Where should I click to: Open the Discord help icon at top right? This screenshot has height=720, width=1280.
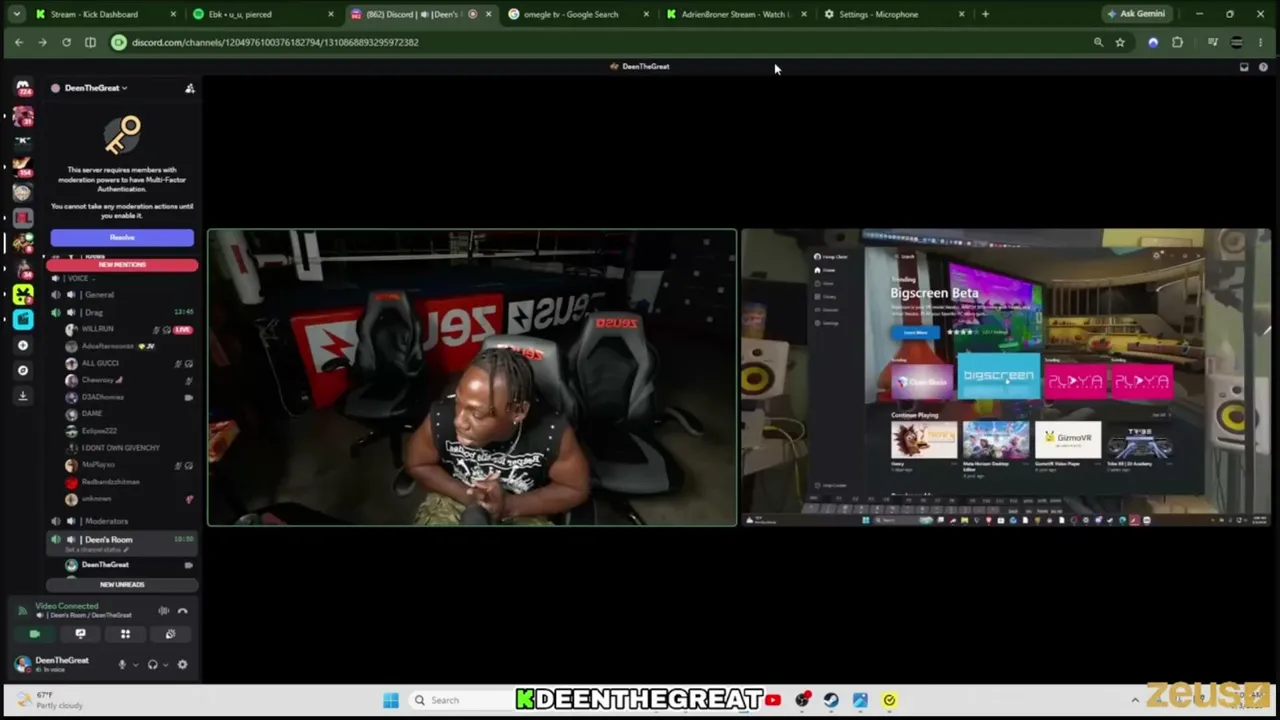click(x=1264, y=67)
